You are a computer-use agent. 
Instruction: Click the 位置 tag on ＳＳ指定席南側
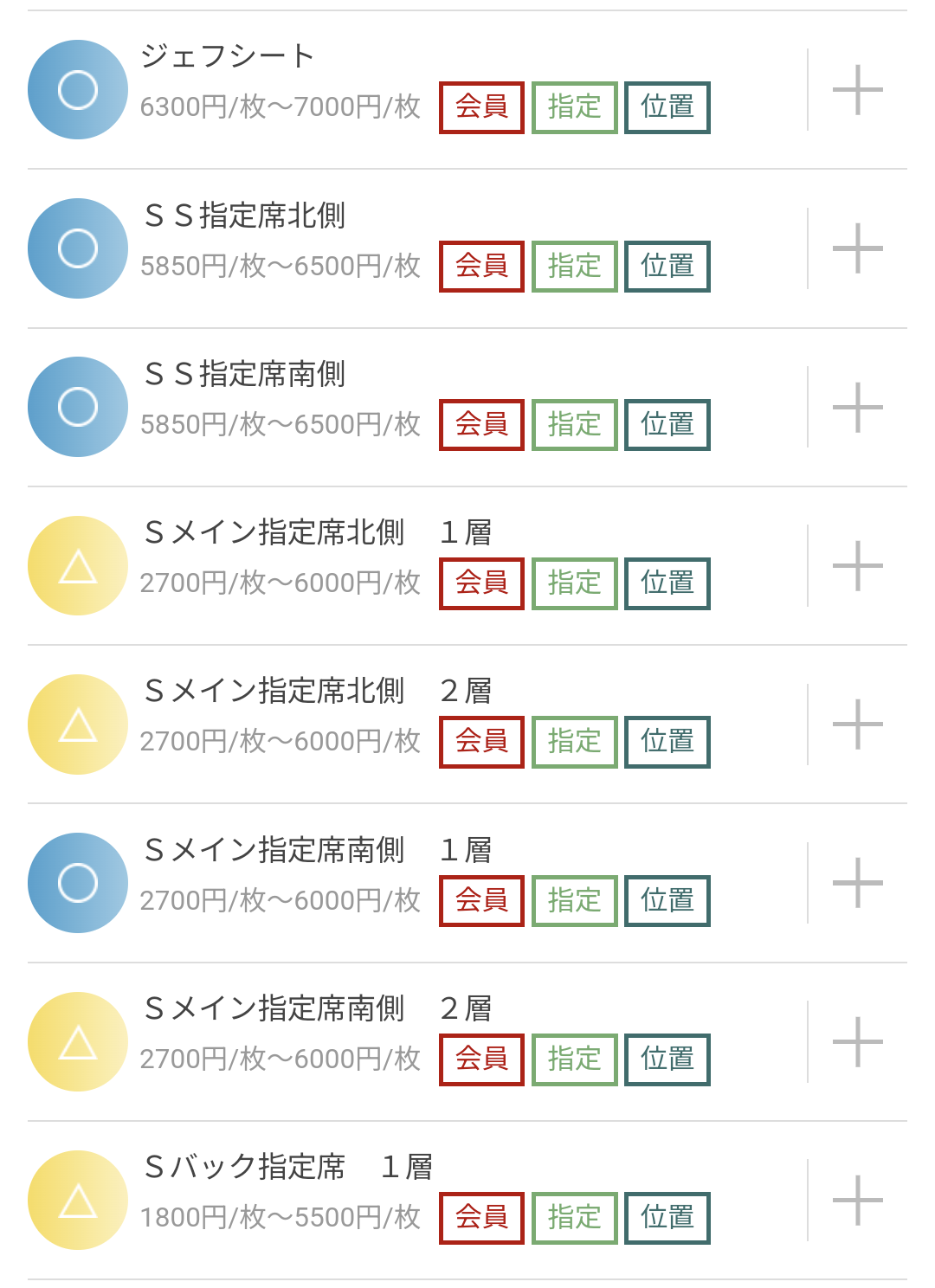click(x=667, y=425)
